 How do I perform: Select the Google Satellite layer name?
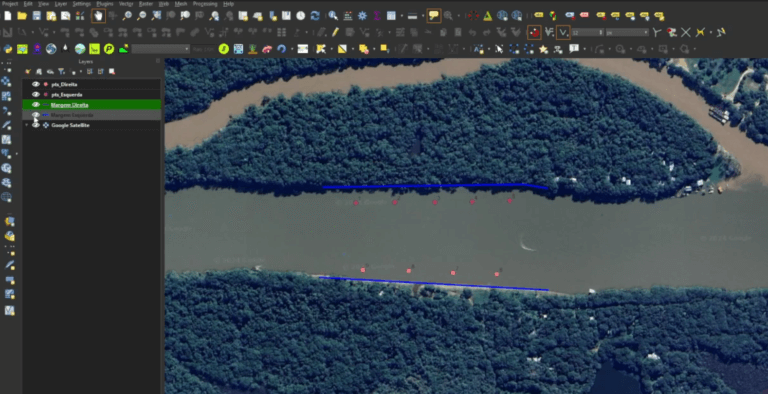click(71, 125)
